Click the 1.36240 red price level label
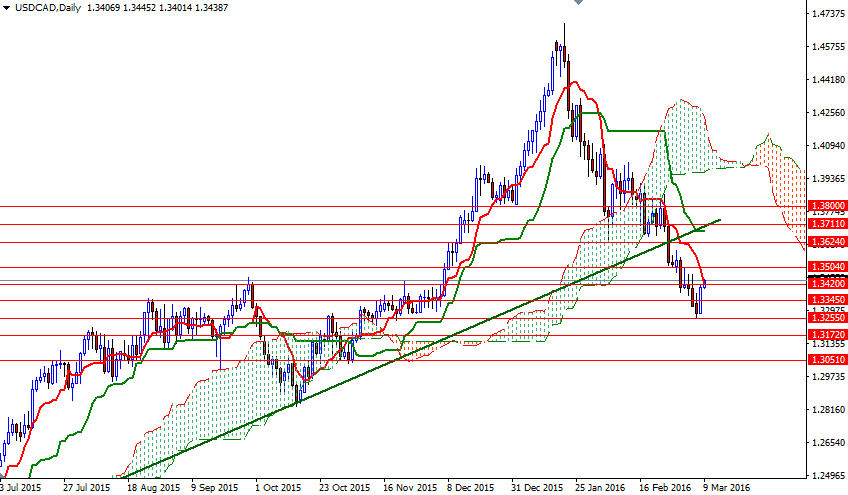This screenshot has height=495, width=848. pos(826,242)
